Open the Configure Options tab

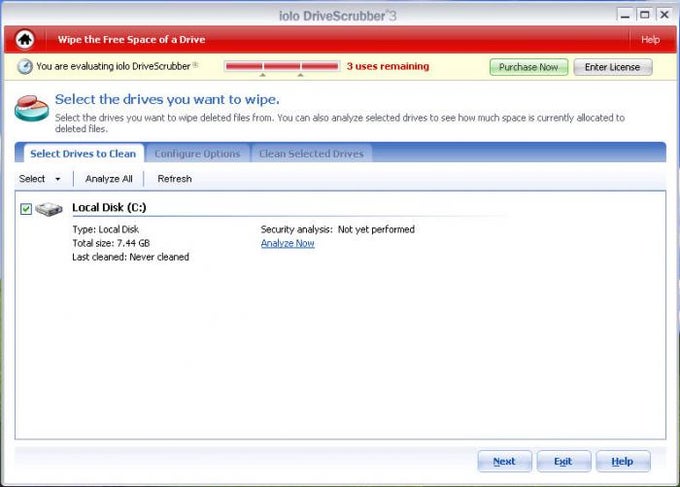click(x=197, y=154)
